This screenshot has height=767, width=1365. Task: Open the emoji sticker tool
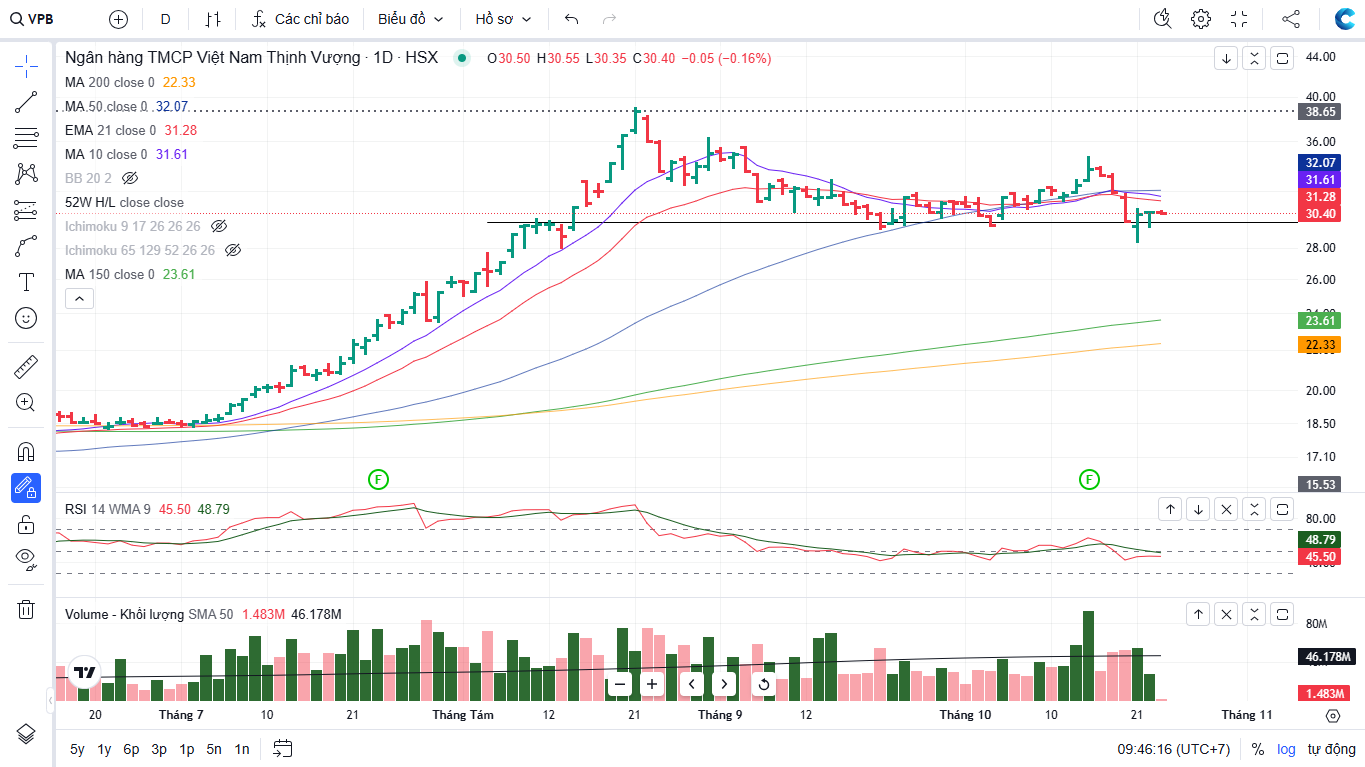(26, 318)
